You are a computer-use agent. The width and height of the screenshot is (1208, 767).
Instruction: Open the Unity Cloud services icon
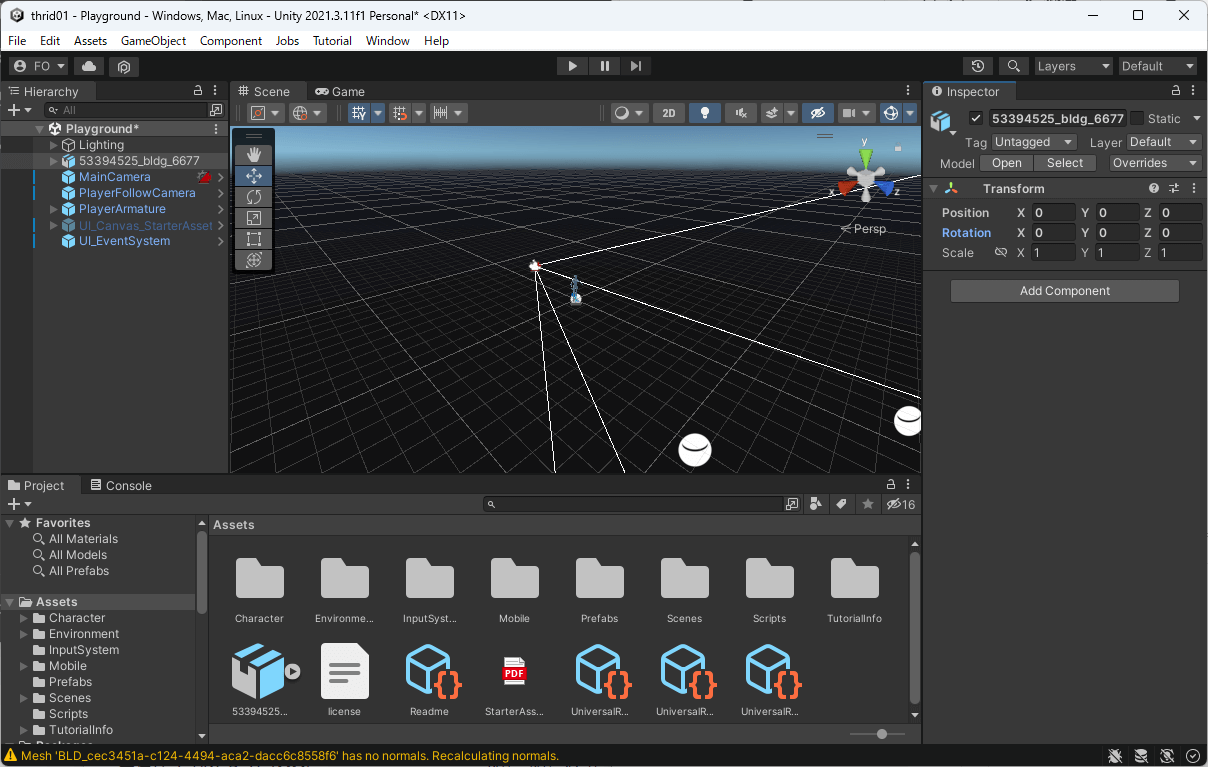pos(89,66)
